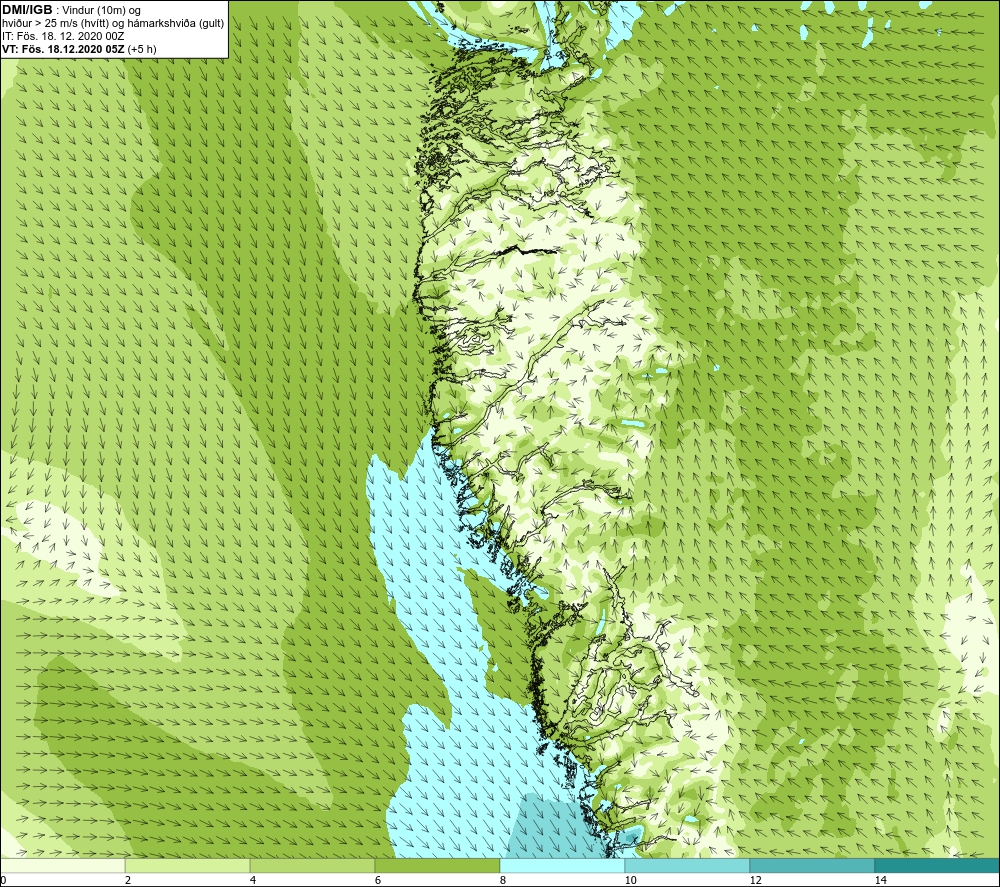
Task: Click the 'DMI/IGB' title text
Action: [x=27, y=10]
